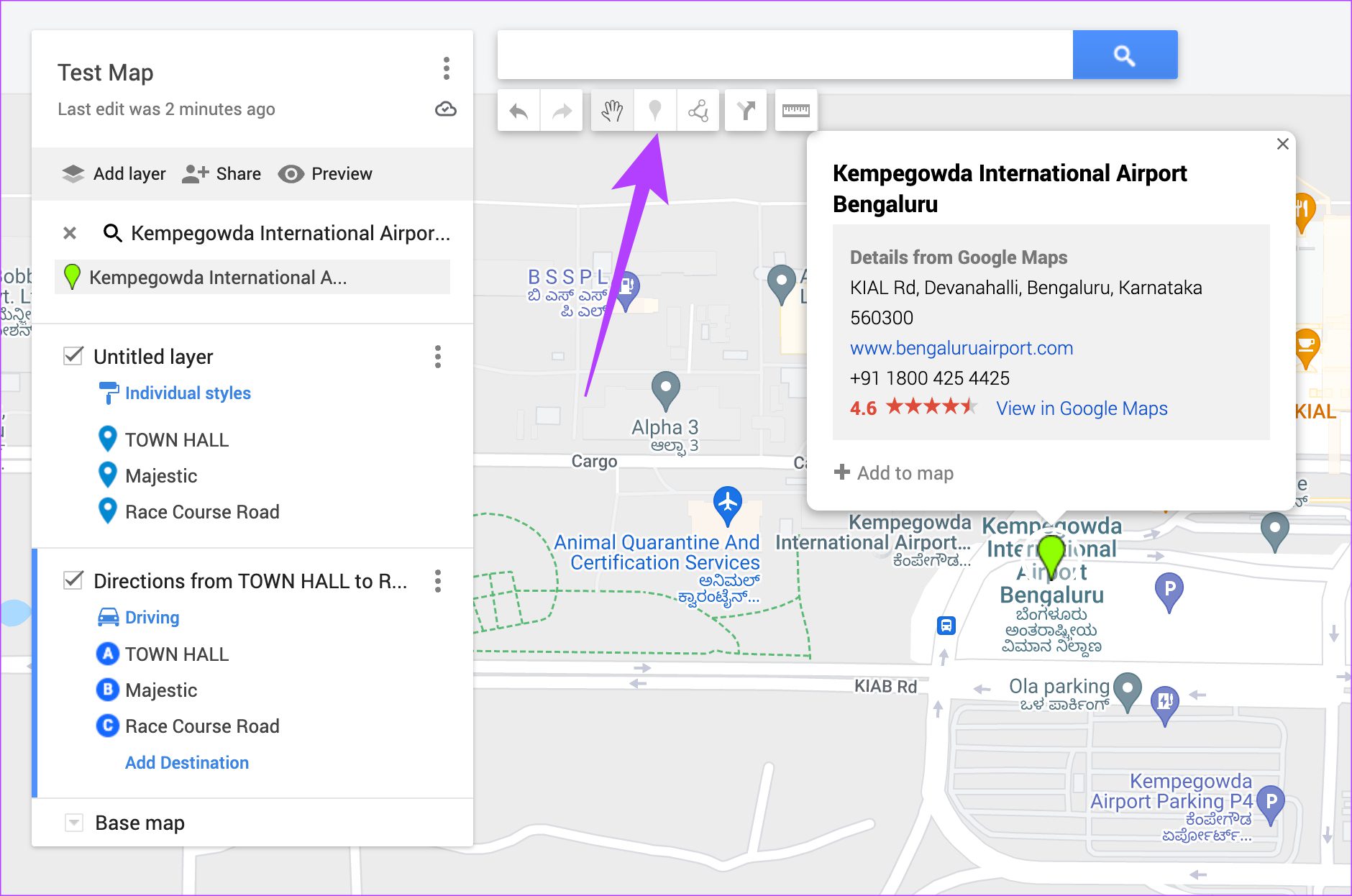Select the Draw a line tool
1352x896 pixels.
tap(698, 111)
